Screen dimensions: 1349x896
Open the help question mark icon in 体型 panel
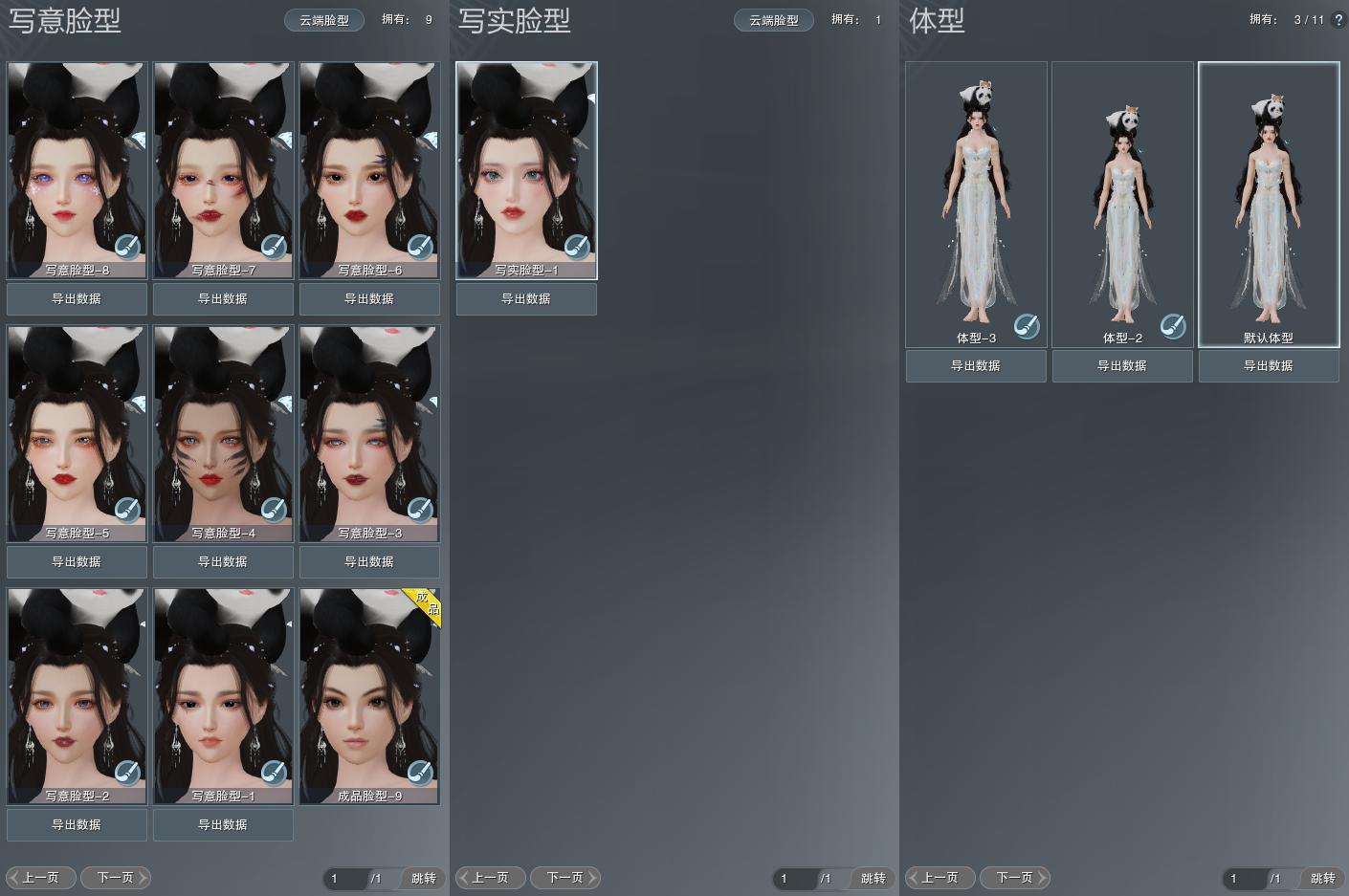pyautogui.click(x=1338, y=19)
